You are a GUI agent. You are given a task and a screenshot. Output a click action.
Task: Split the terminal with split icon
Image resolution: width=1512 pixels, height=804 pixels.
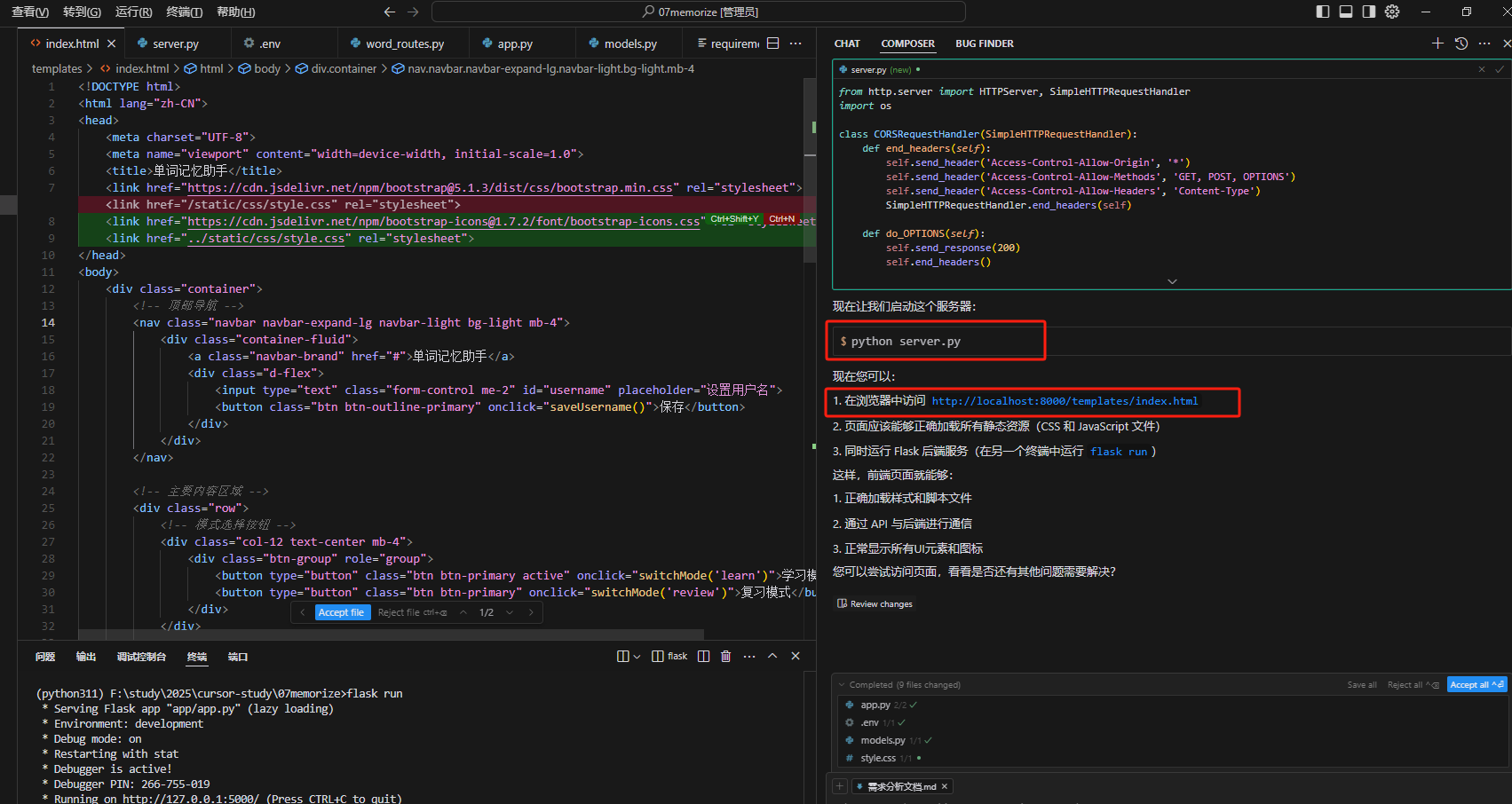click(703, 657)
